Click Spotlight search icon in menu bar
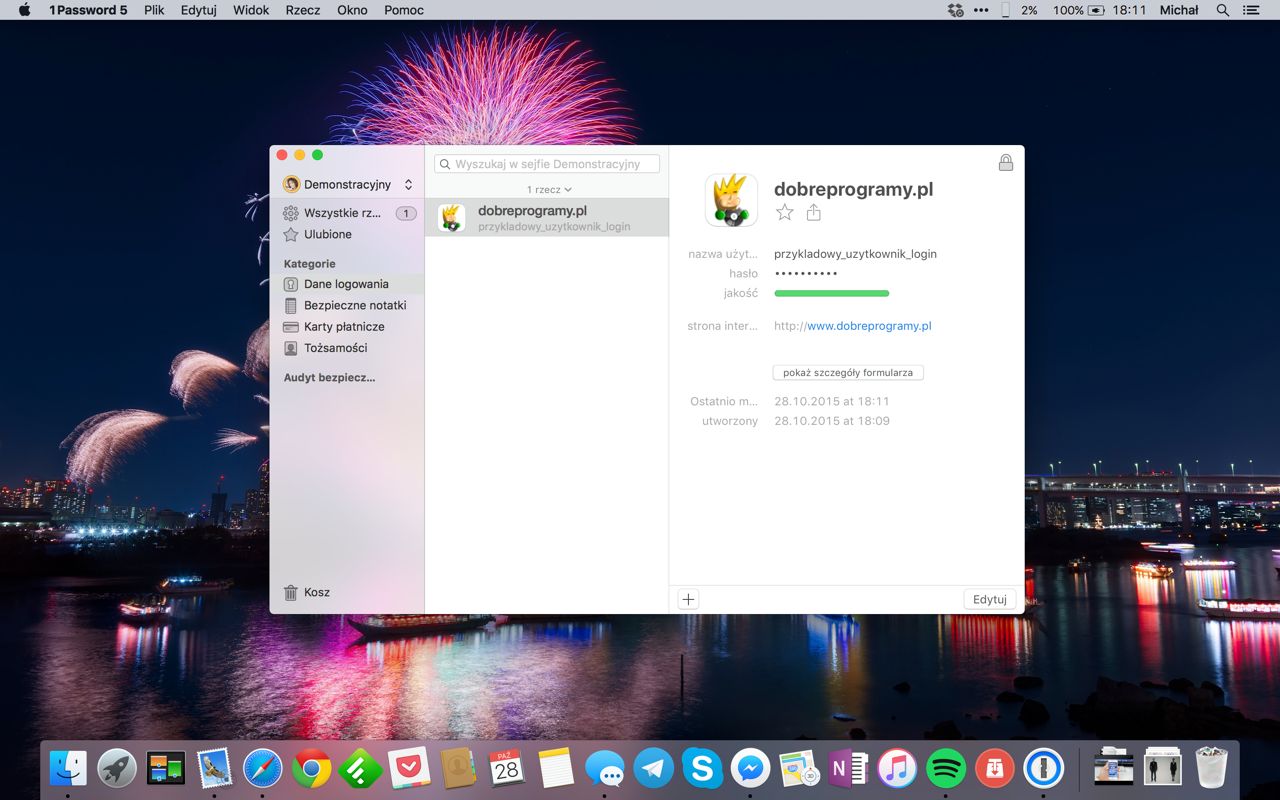The image size is (1280, 800). [1222, 10]
